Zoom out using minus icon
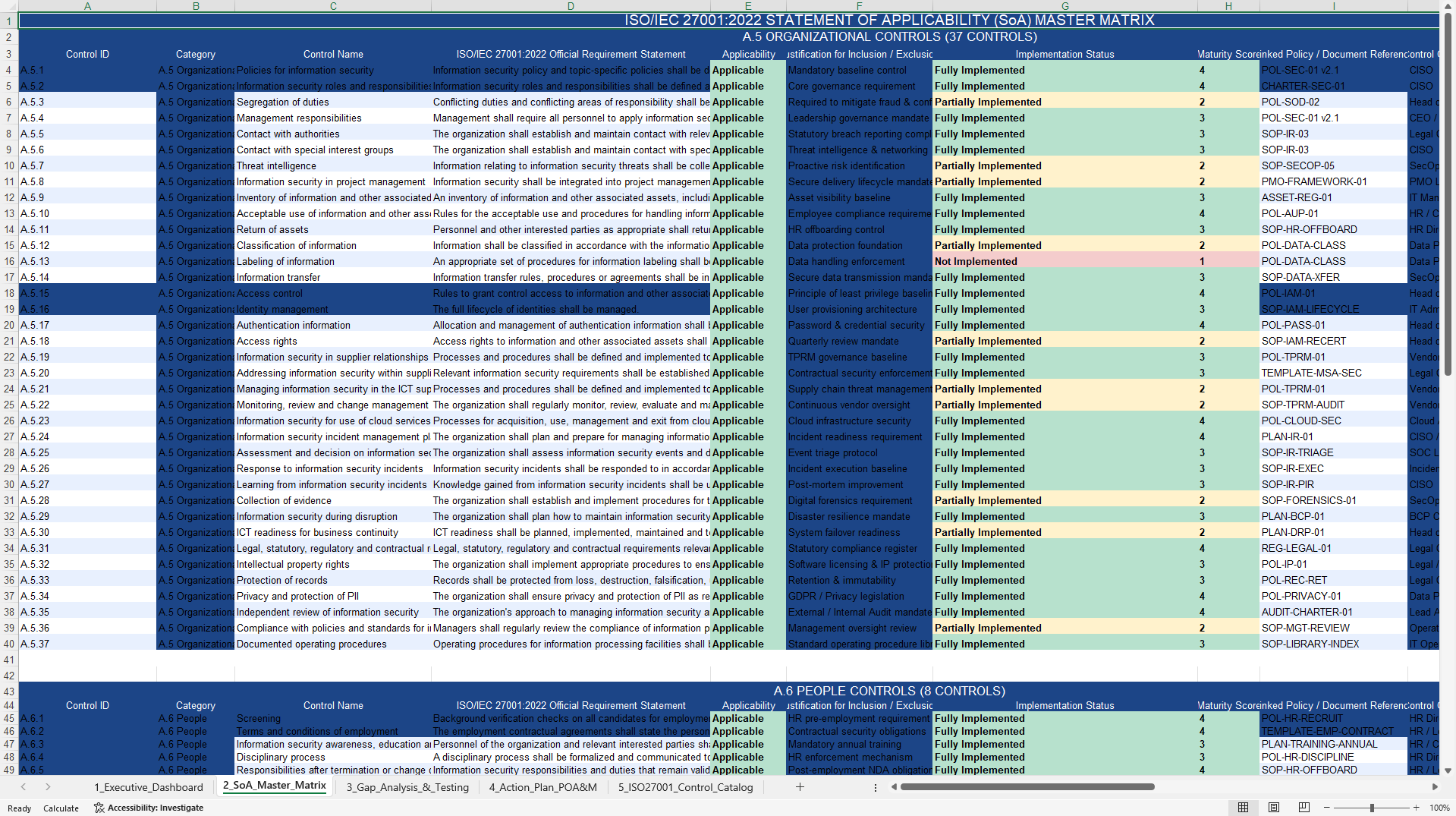1456x816 pixels. (x=1327, y=808)
